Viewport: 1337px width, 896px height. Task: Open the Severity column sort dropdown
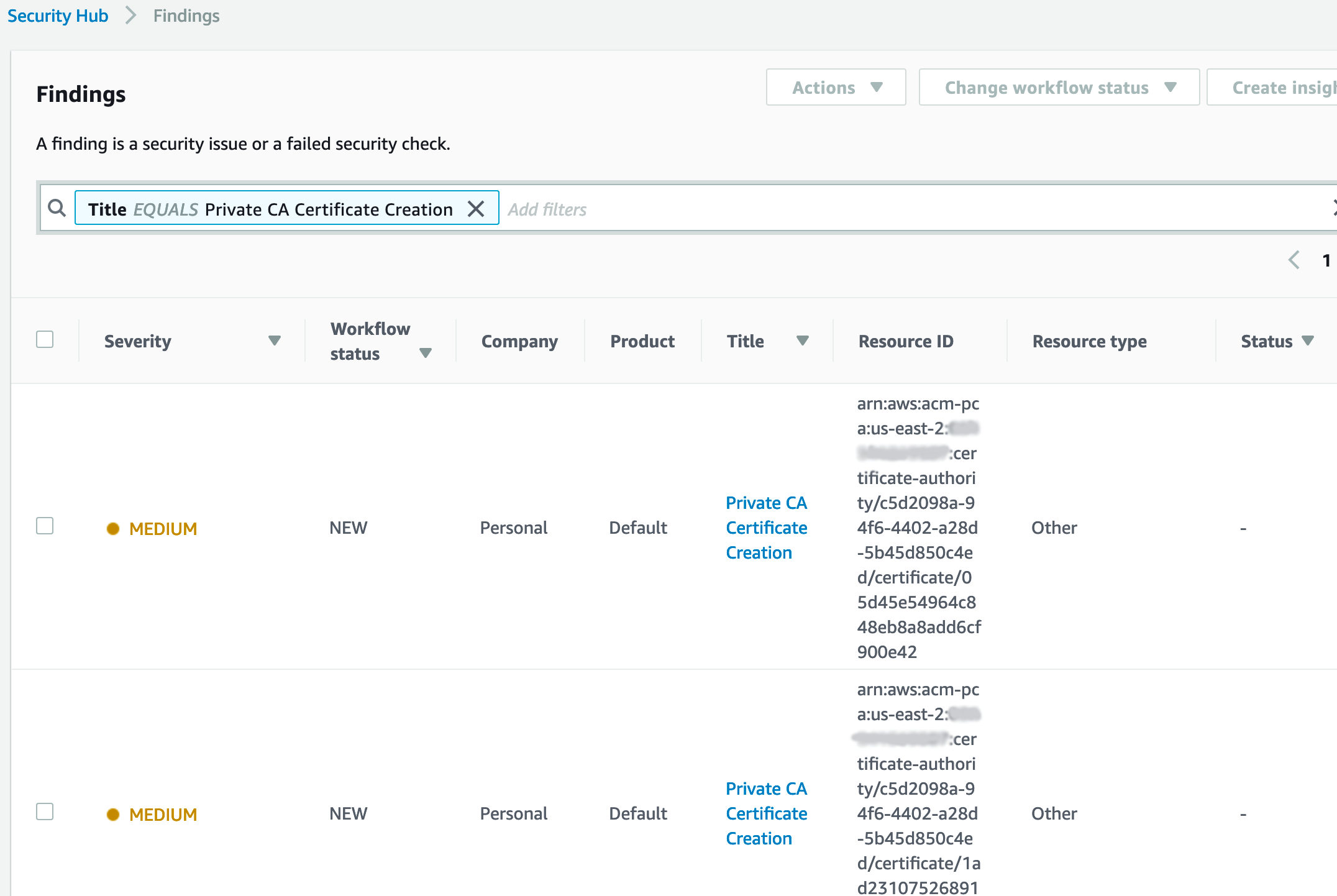(275, 341)
